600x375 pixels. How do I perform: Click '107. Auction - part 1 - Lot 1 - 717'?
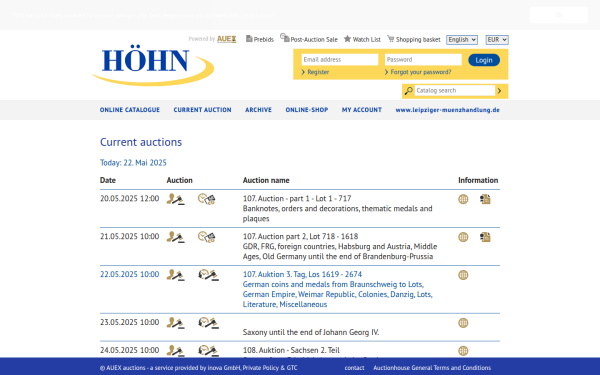point(297,199)
